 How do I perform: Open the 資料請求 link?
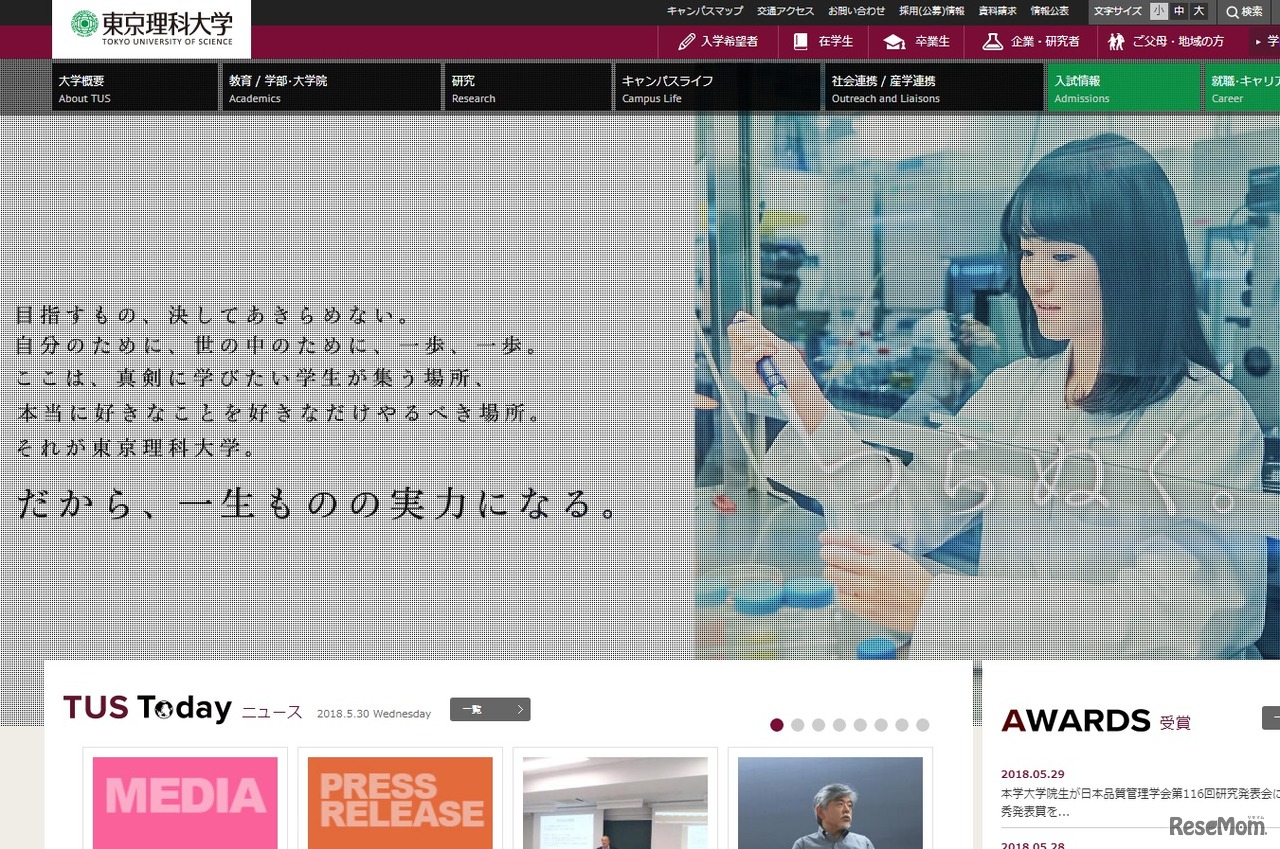pyautogui.click(x=997, y=11)
